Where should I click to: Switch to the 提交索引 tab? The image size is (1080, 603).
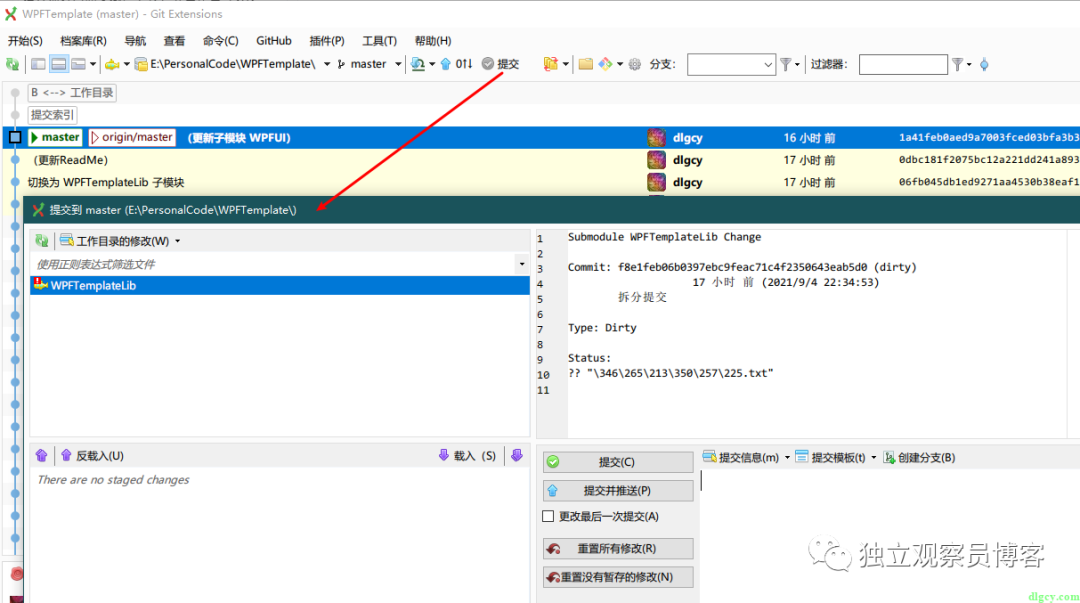(52, 114)
